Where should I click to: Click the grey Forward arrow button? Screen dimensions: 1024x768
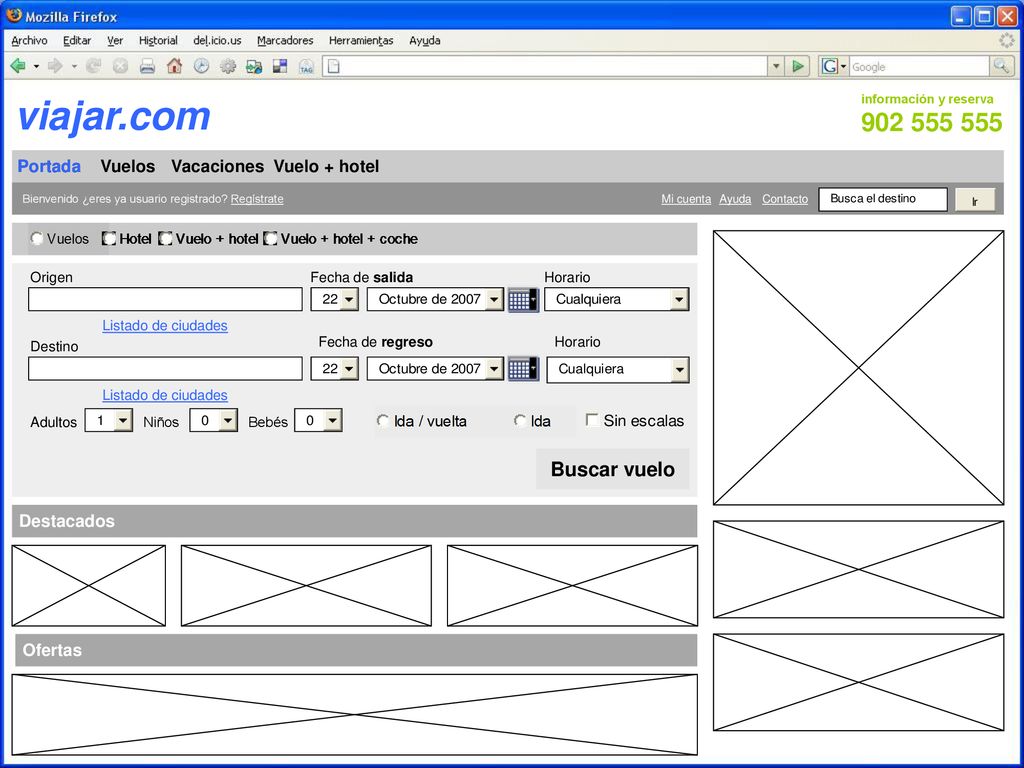[x=55, y=66]
